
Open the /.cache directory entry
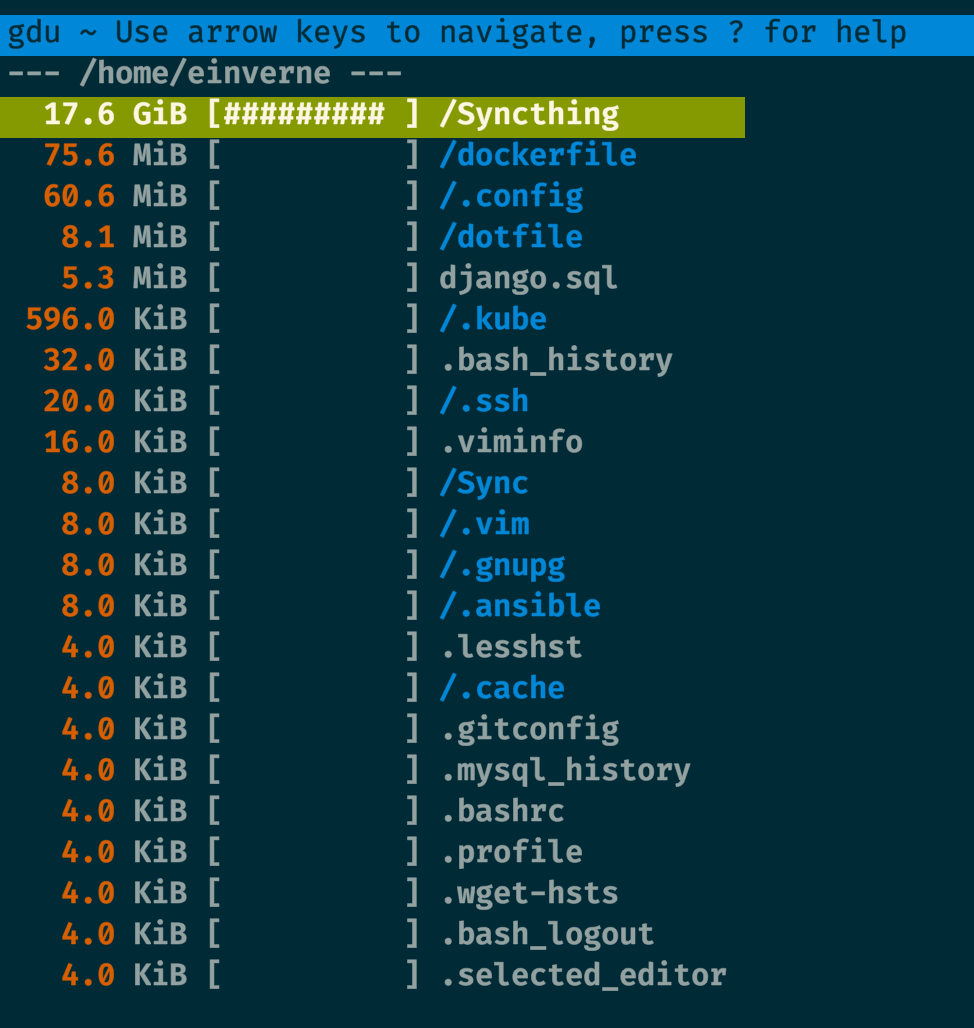point(502,688)
